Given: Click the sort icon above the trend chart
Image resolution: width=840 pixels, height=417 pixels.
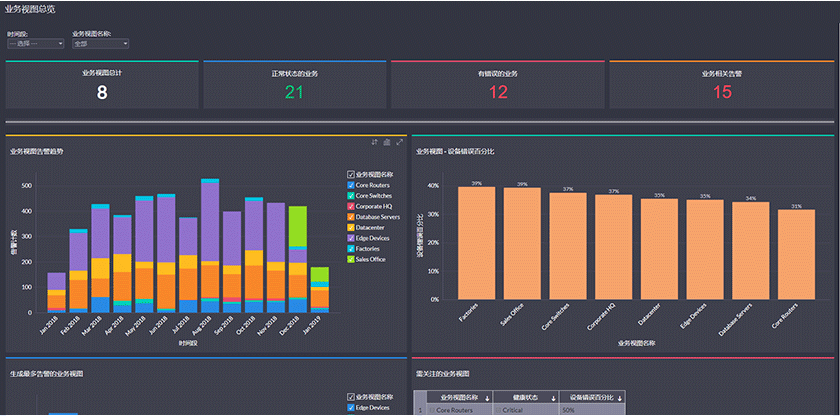Looking at the screenshot, I should pos(375,142).
